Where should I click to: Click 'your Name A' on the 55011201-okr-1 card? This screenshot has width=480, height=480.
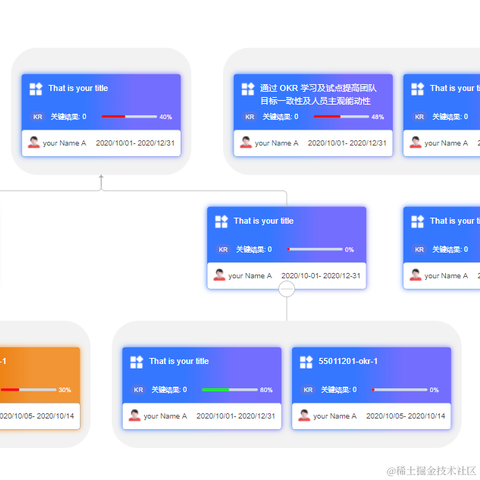tap(335, 416)
